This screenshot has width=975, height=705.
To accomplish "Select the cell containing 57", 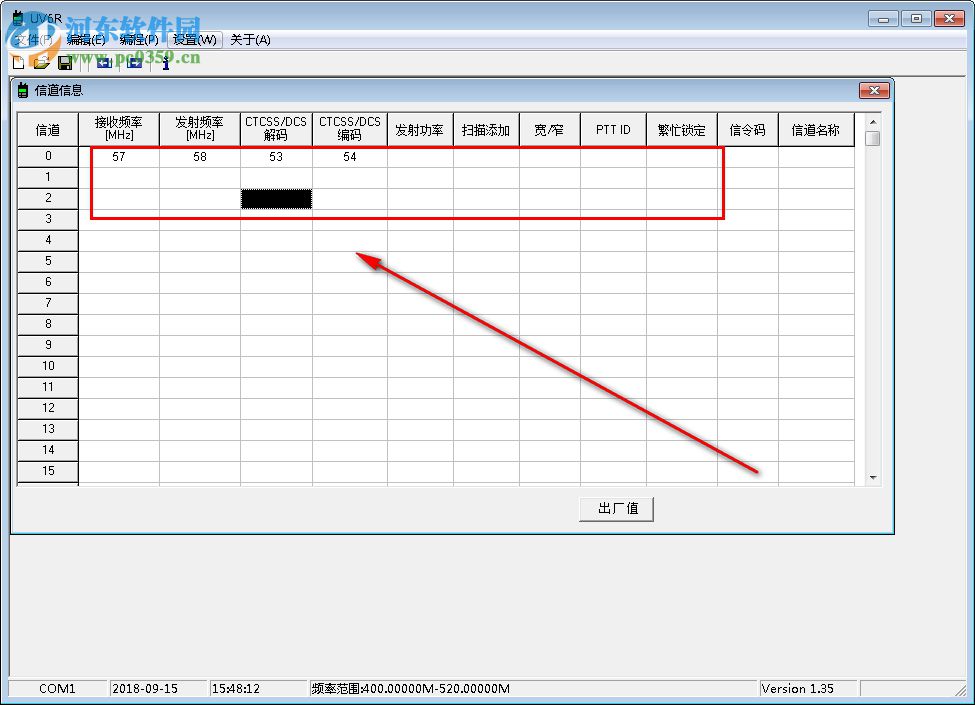I will 119,157.
